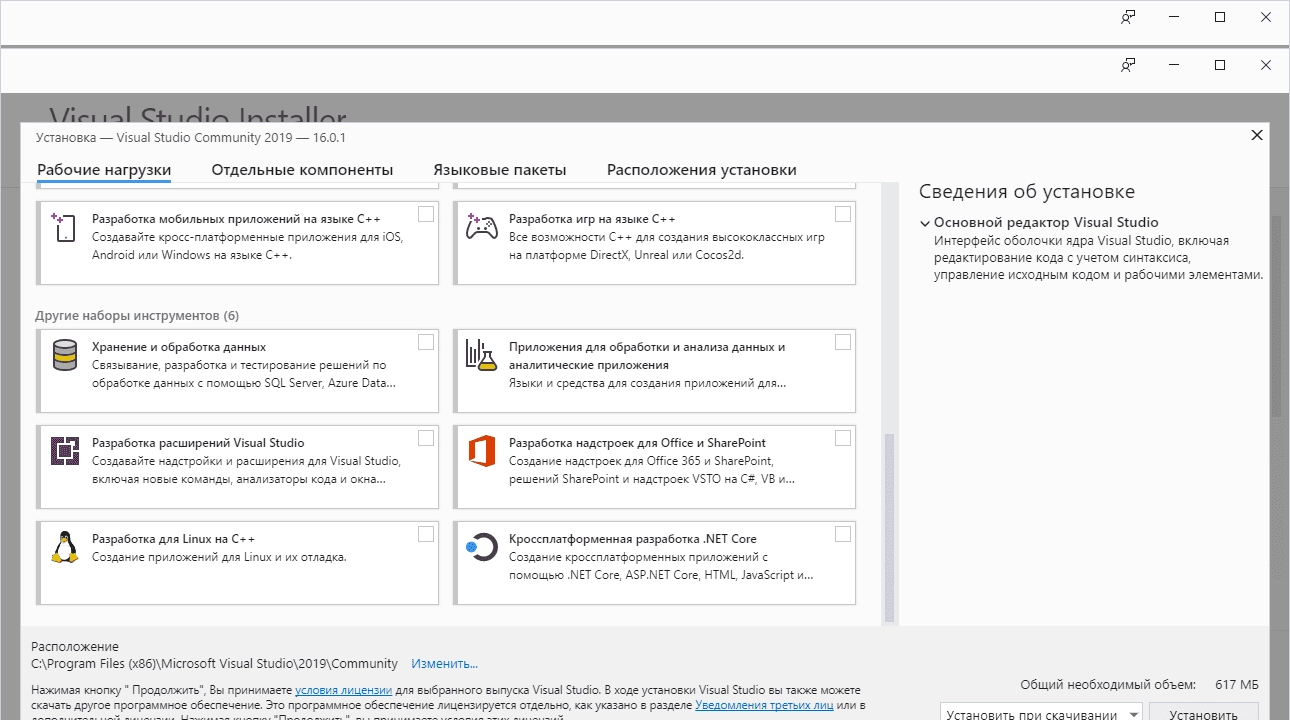1290x720 pixels.
Task: Open the Установить при скачивании dropdown
Action: (x=1041, y=713)
